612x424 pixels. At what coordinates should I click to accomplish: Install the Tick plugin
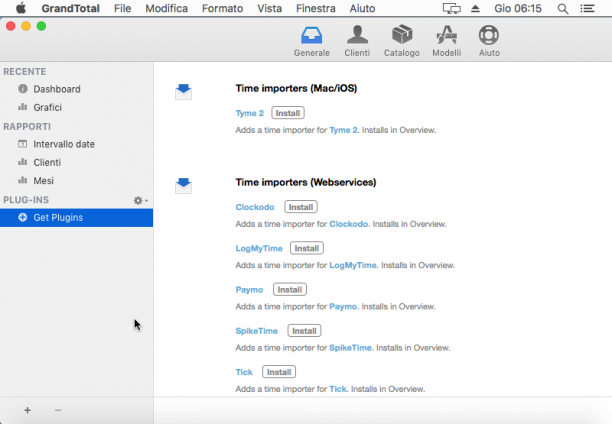(279, 372)
